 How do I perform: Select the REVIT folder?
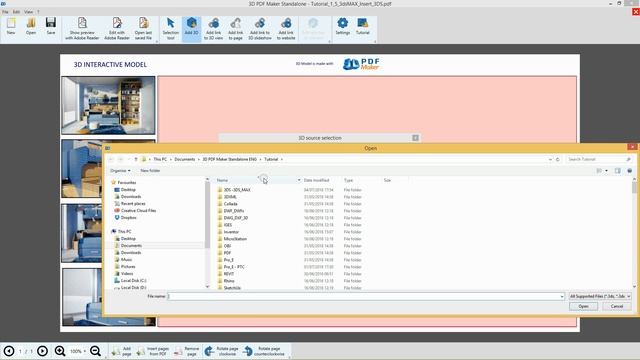click(229, 274)
